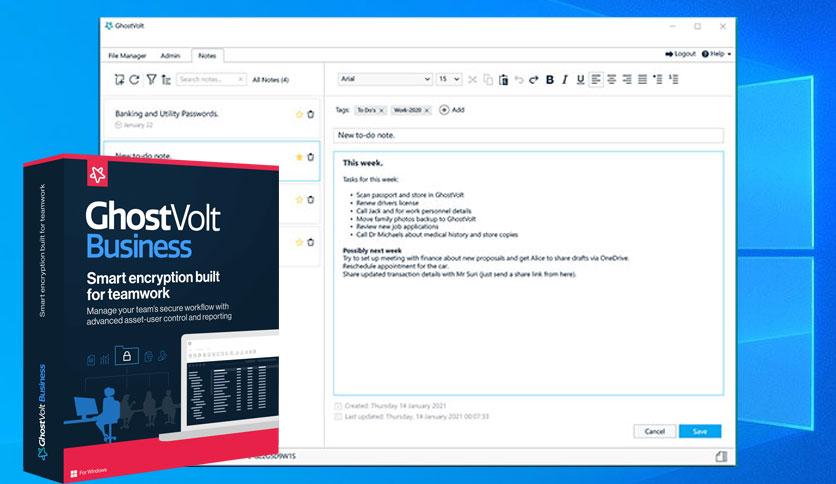This screenshot has width=836, height=484.
Task: Delete the Banking and Utility Passwords note
Action: click(310, 114)
